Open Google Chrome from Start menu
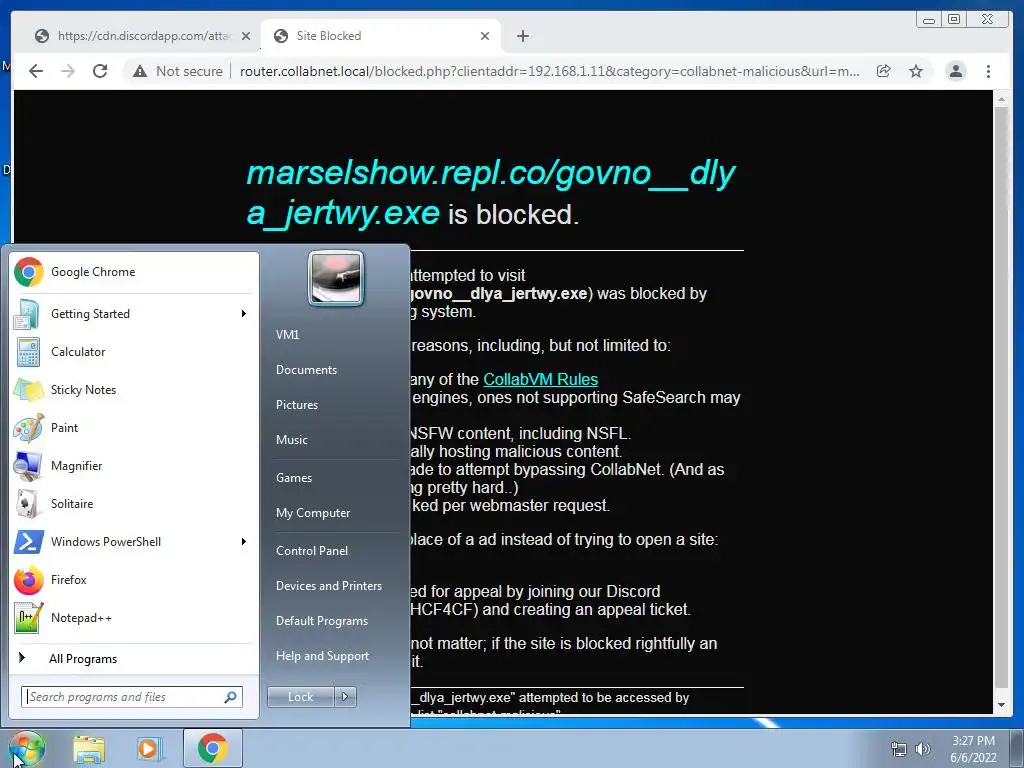This screenshot has height=768, width=1024. tap(135, 272)
